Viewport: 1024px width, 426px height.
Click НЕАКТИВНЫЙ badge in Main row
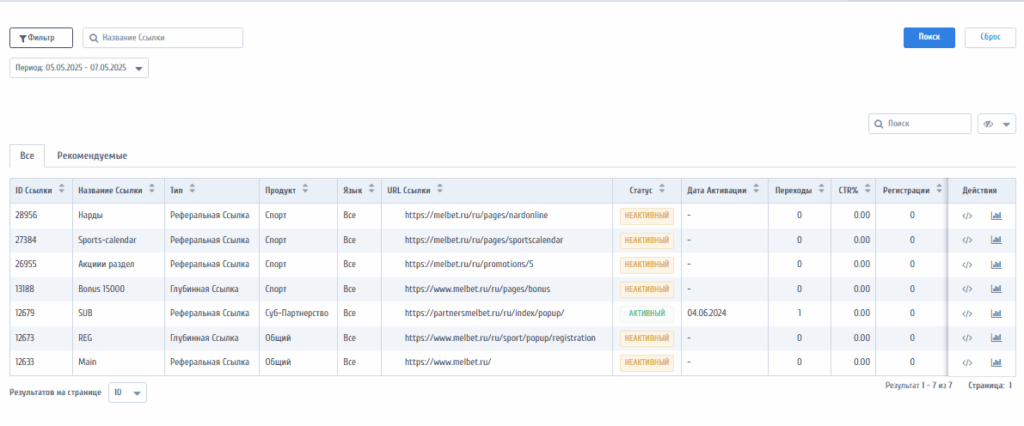coord(647,362)
